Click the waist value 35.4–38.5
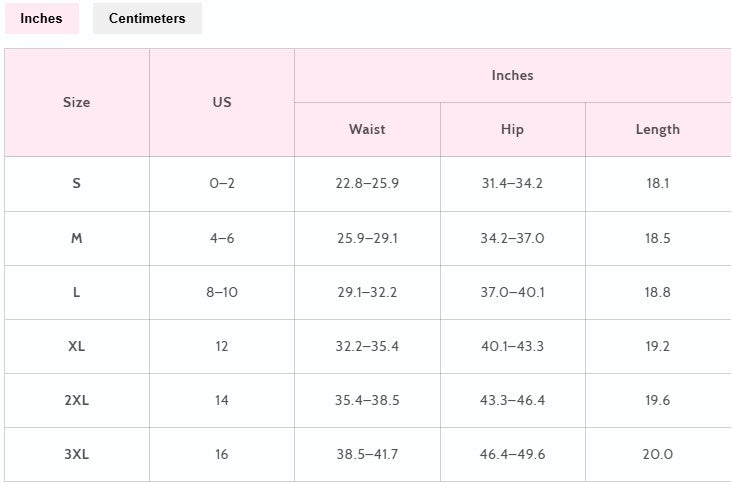 pos(367,400)
